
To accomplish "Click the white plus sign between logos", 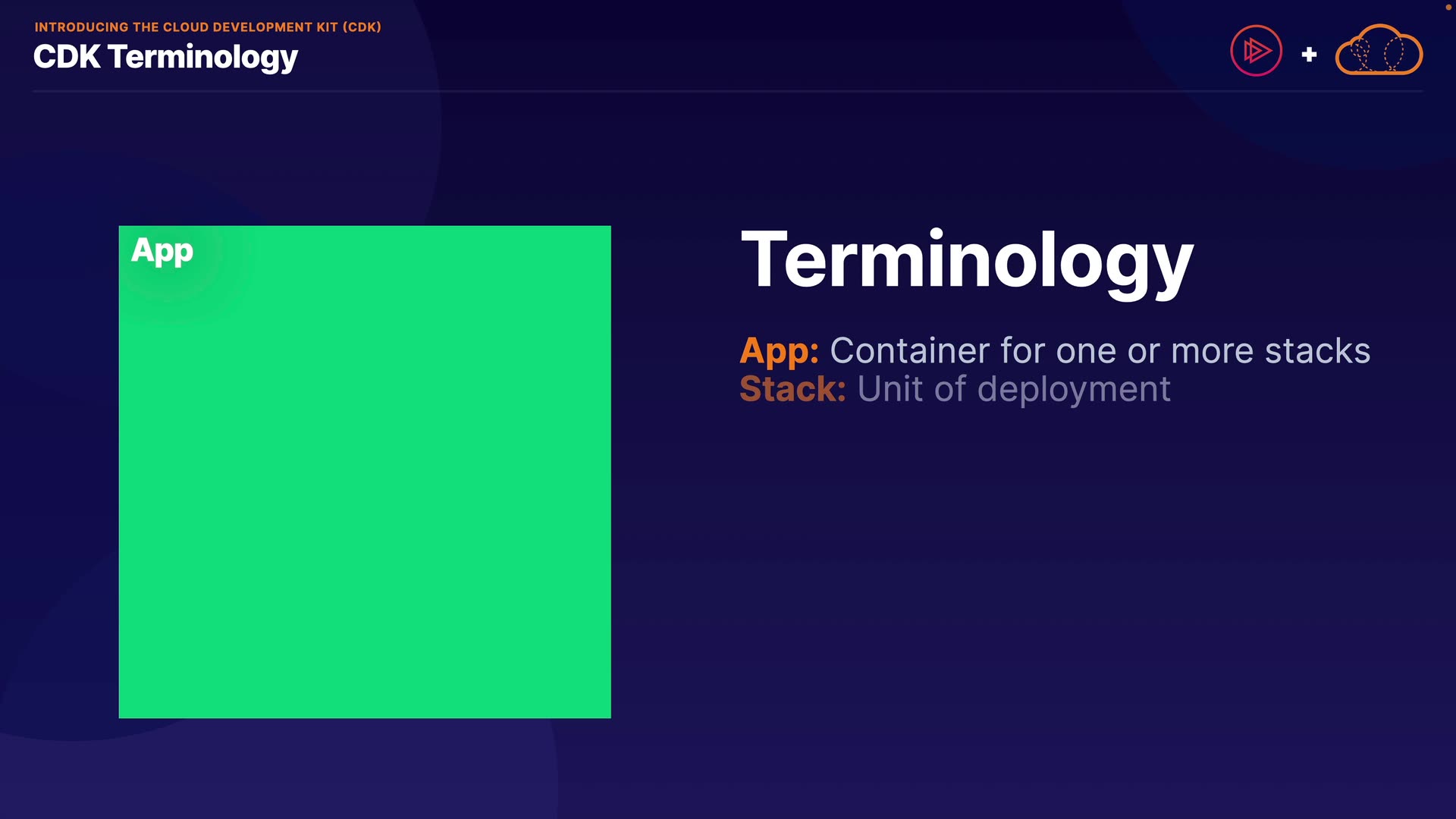I will tap(1309, 55).
